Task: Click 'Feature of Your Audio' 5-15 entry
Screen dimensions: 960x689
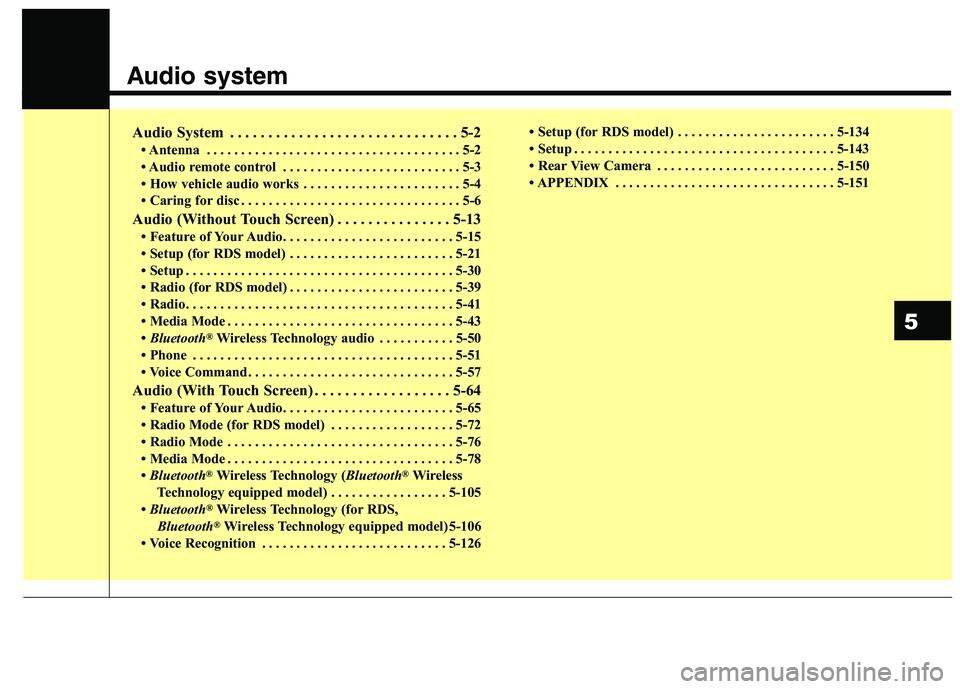Action: (310, 236)
